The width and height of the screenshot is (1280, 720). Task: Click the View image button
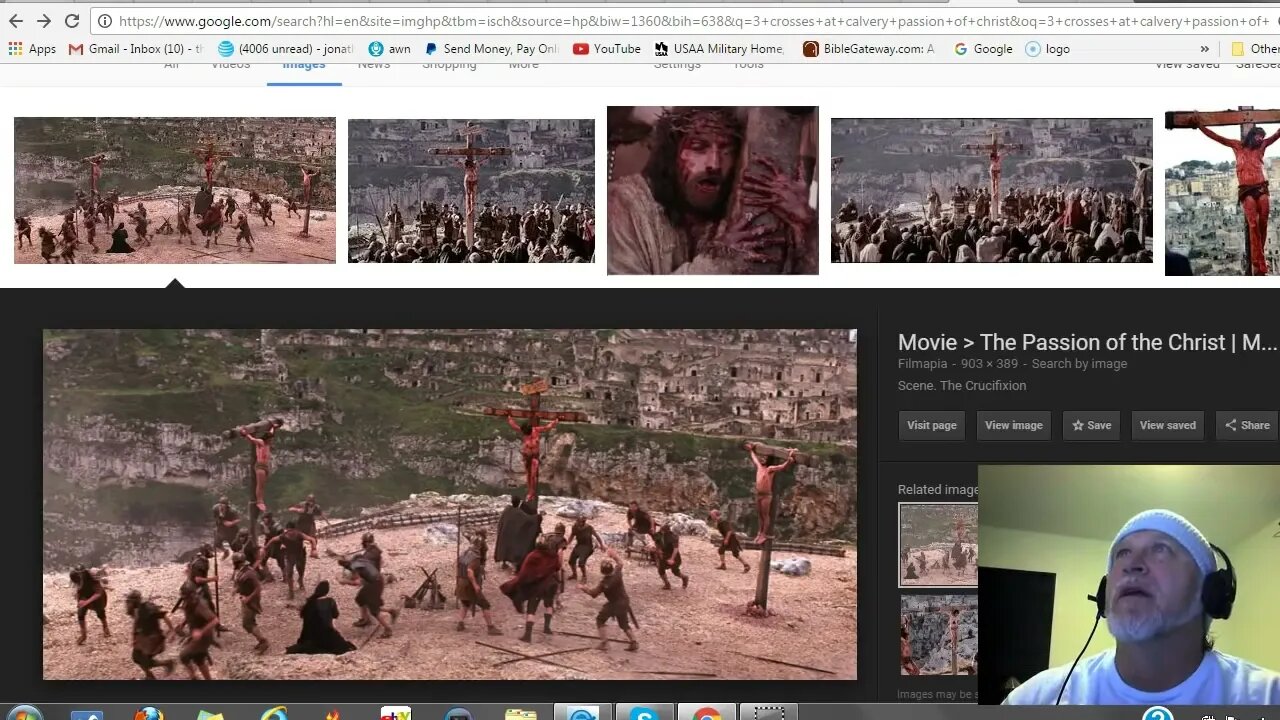click(1014, 425)
